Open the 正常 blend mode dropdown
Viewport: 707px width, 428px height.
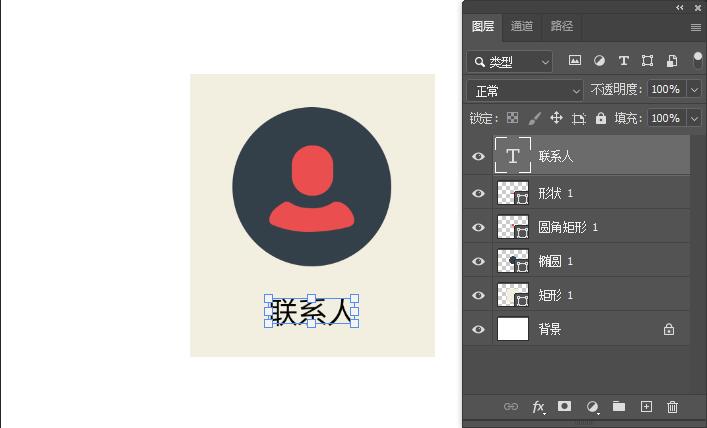(x=525, y=92)
